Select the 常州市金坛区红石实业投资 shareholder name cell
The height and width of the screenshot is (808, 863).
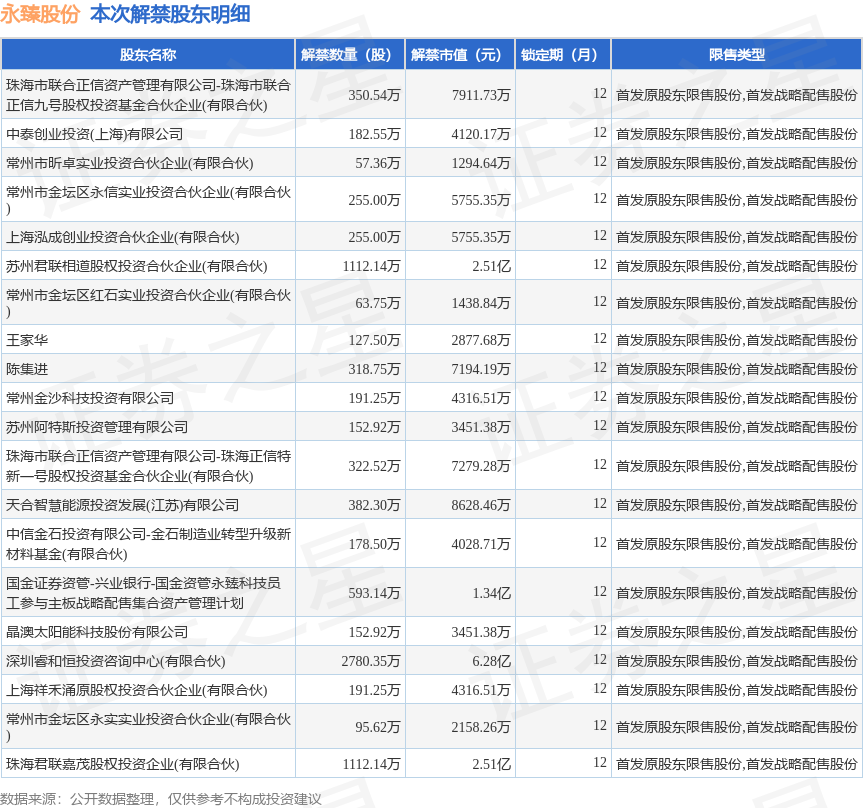click(148, 303)
